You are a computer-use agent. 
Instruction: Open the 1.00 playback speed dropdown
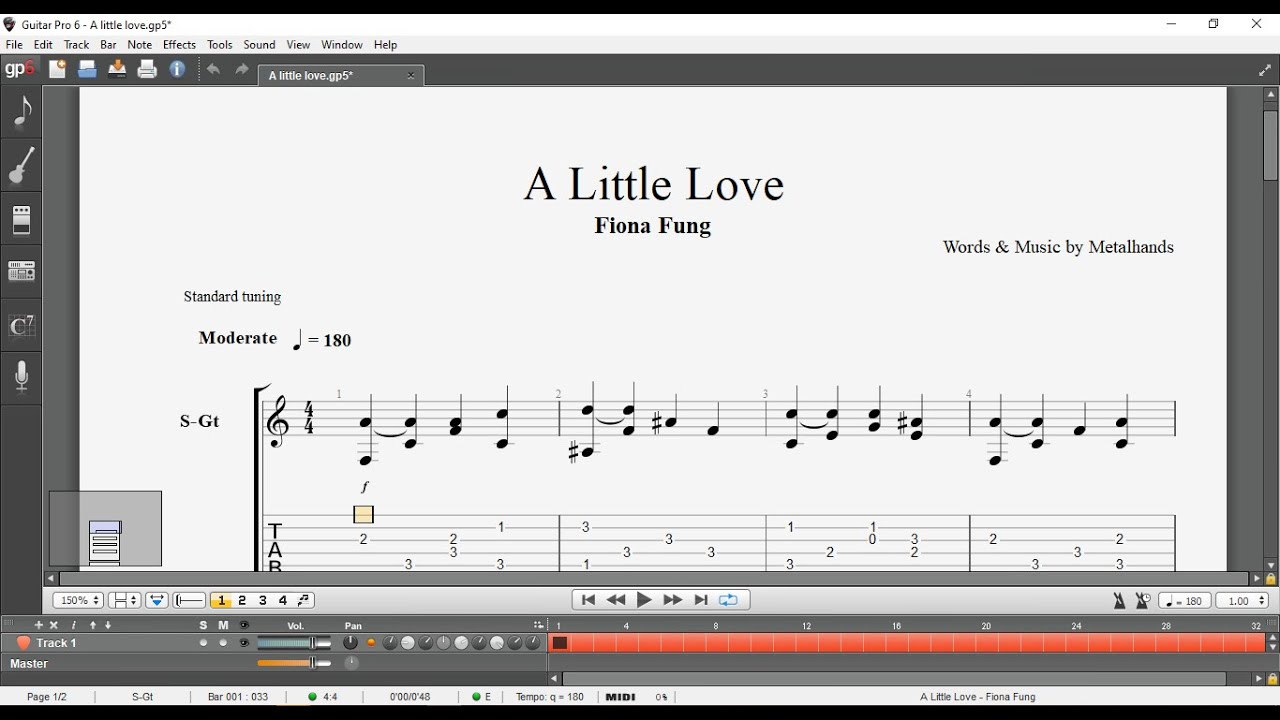point(1243,601)
